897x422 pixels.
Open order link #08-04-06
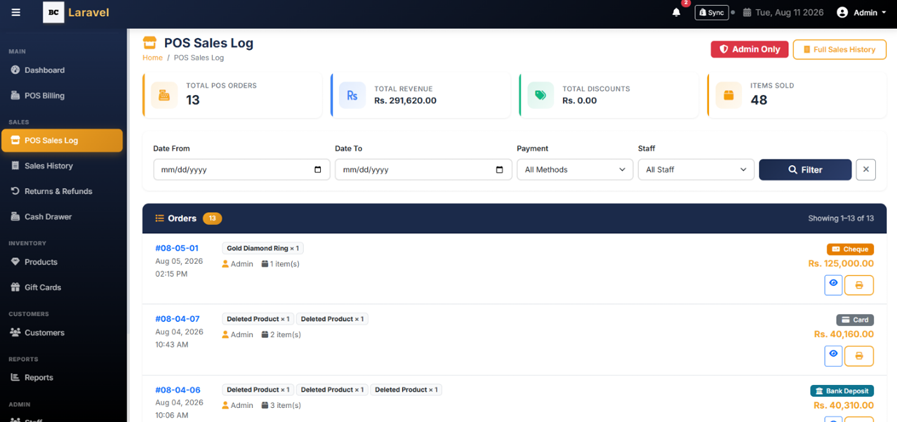point(178,390)
